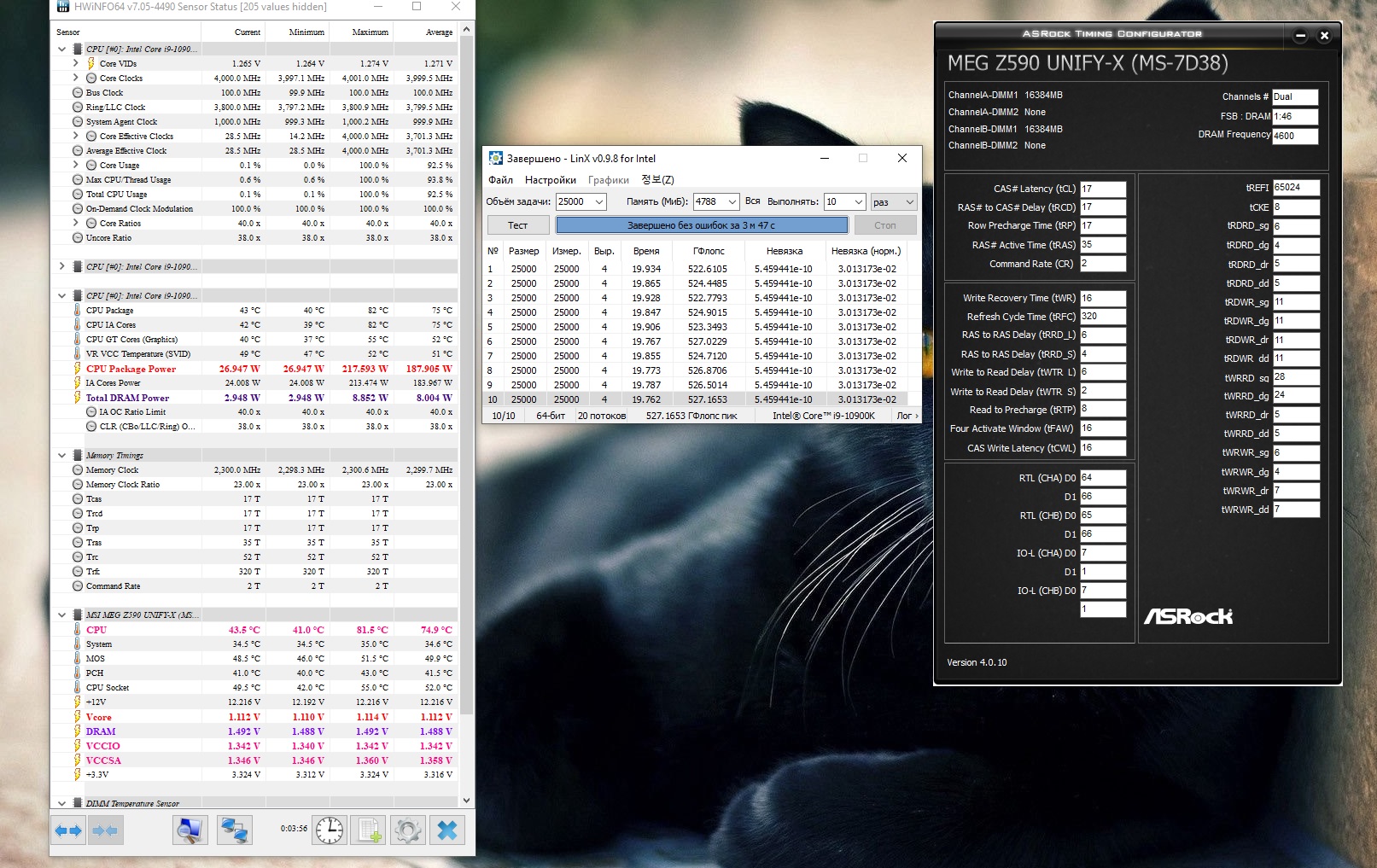The image size is (1377, 868).
Task: Click the blue X icon in HWiNFO toolbar
Action: 447,830
